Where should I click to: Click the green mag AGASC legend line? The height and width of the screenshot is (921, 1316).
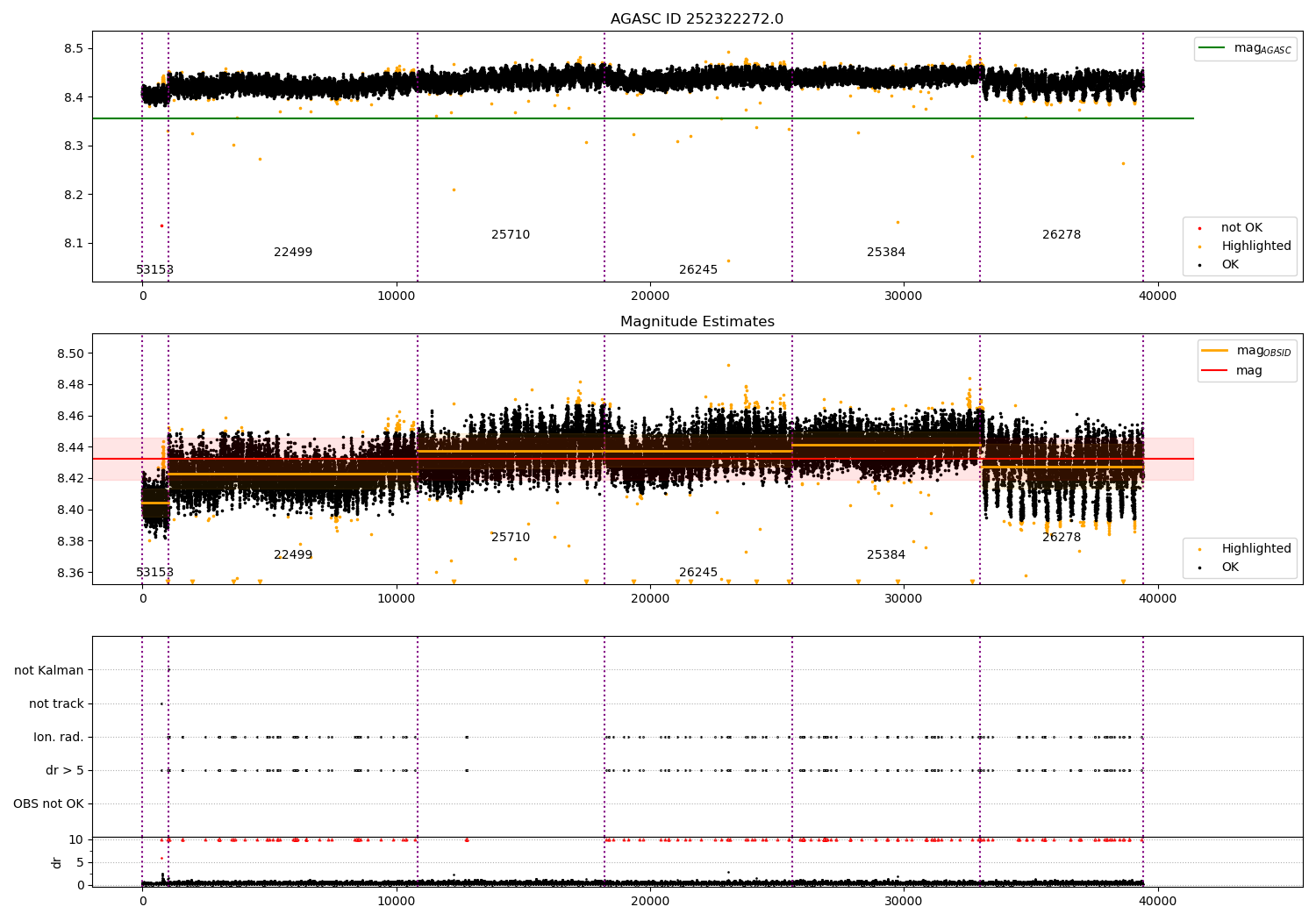pyautogui.click(x=1212, y=48)
